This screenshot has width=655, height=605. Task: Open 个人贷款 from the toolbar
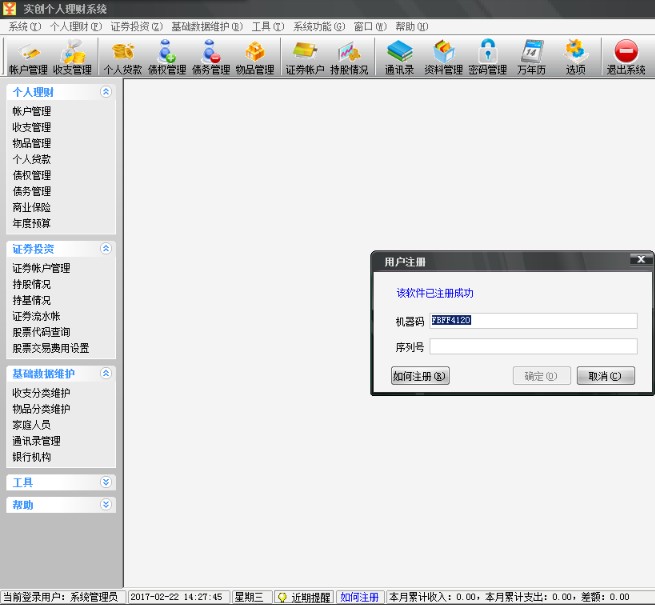pos(123,57)
